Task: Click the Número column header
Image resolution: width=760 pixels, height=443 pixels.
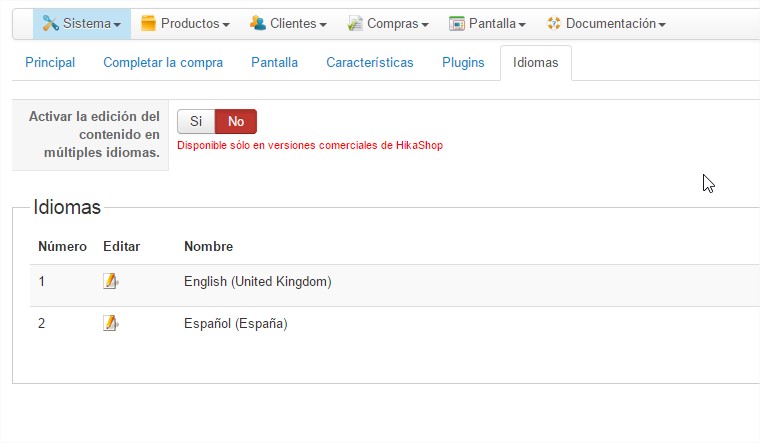Action: [x=63, y=246]
